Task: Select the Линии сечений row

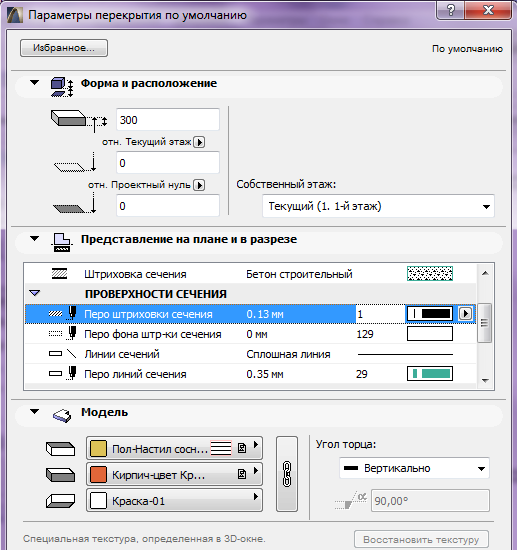Action: [250, 354]
